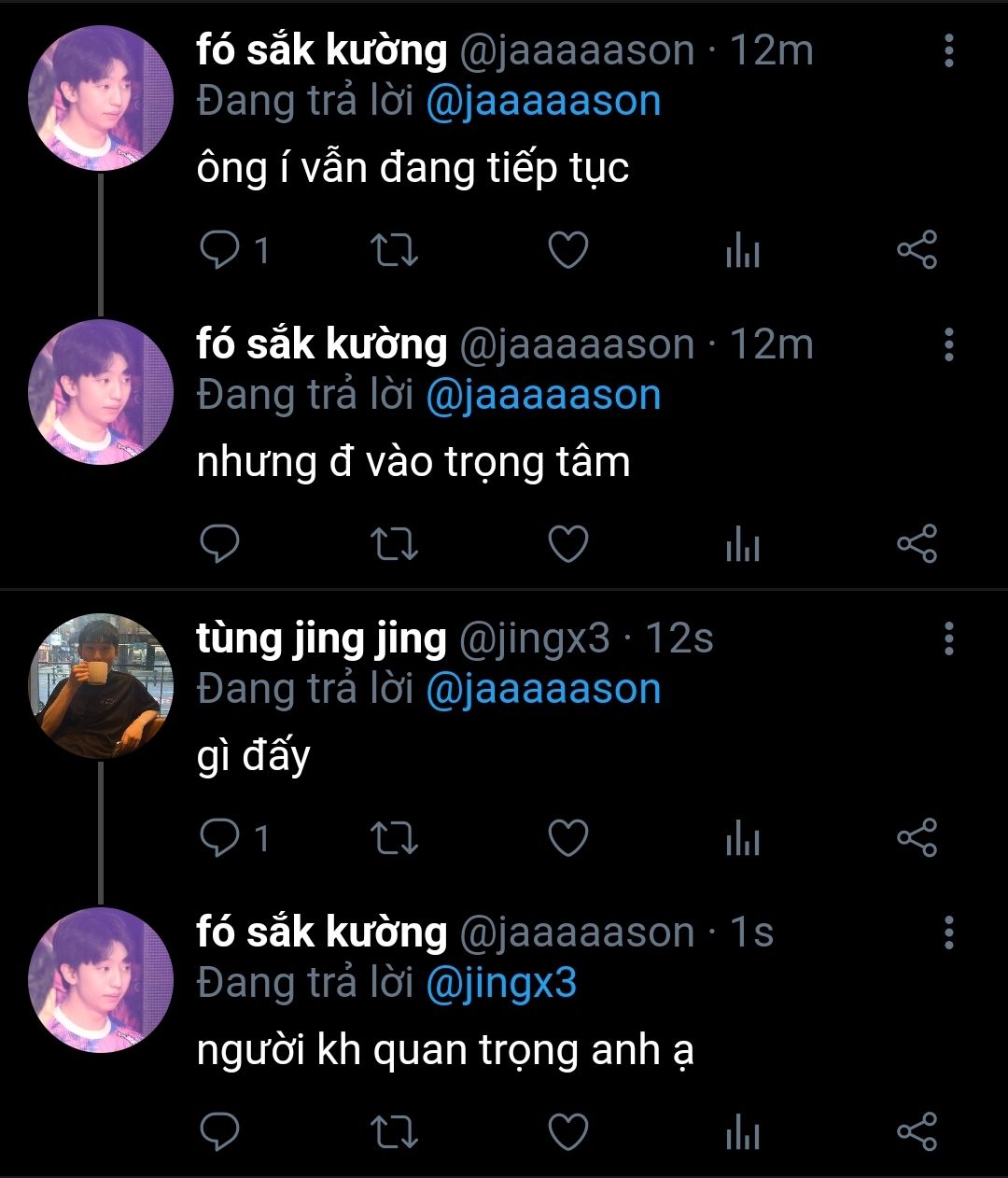Reply to the tweet "ông í vẫn đang tiếp tục"
The image size is (1008, 1178).
(220, 250)
